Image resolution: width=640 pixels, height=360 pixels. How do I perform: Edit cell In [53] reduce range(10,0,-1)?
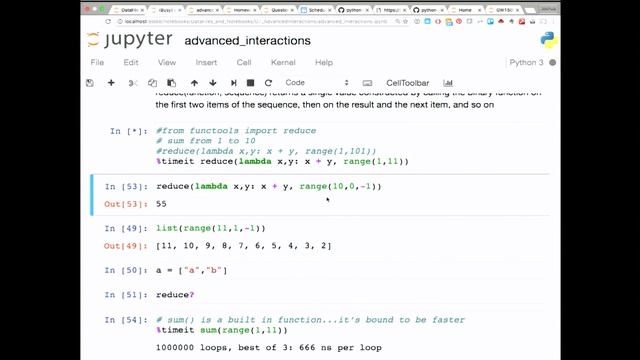[x=269, y=187]
